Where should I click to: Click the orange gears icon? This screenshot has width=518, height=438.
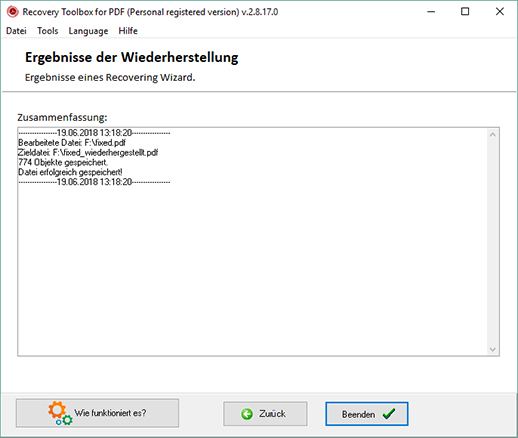pos(60,413)
